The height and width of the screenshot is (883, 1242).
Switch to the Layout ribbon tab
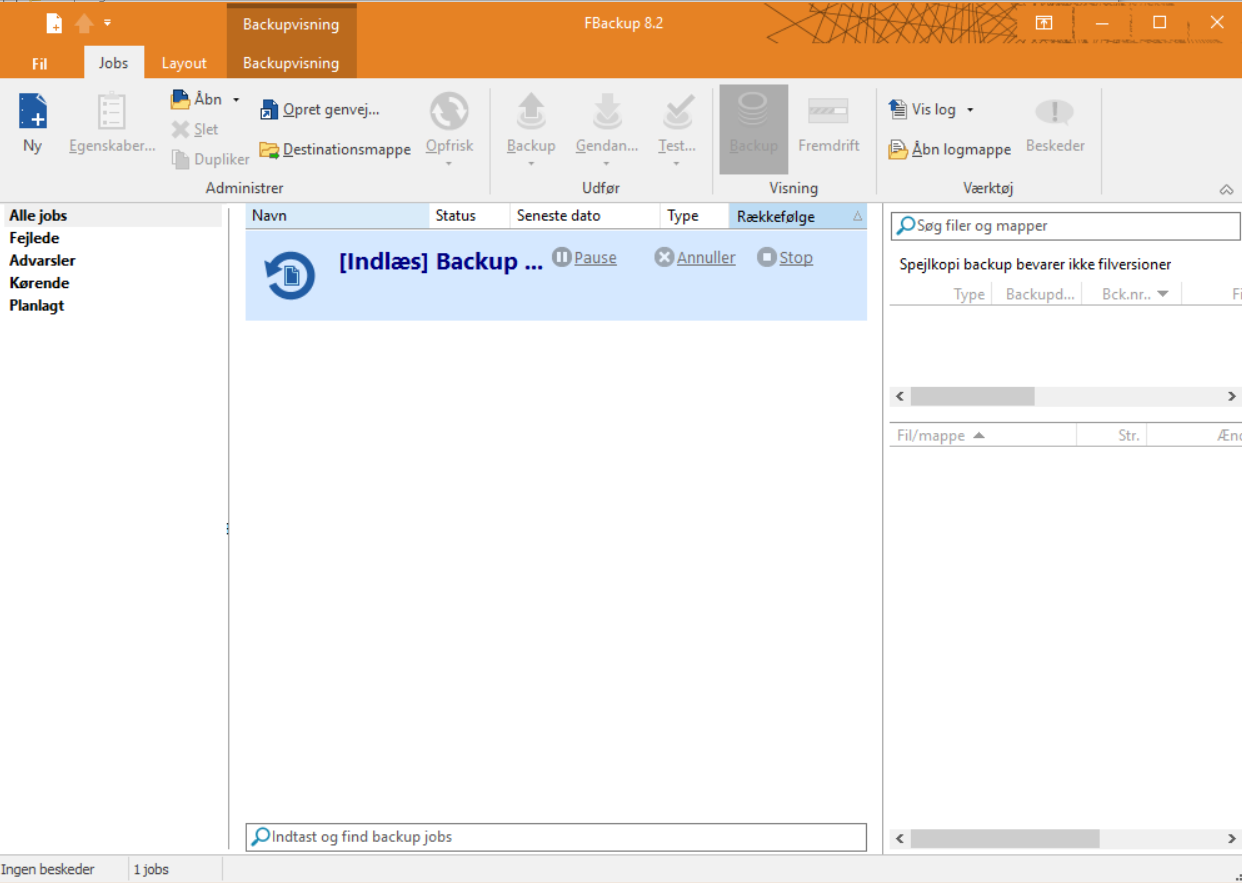pyautogui.click(x=184, y=63)
